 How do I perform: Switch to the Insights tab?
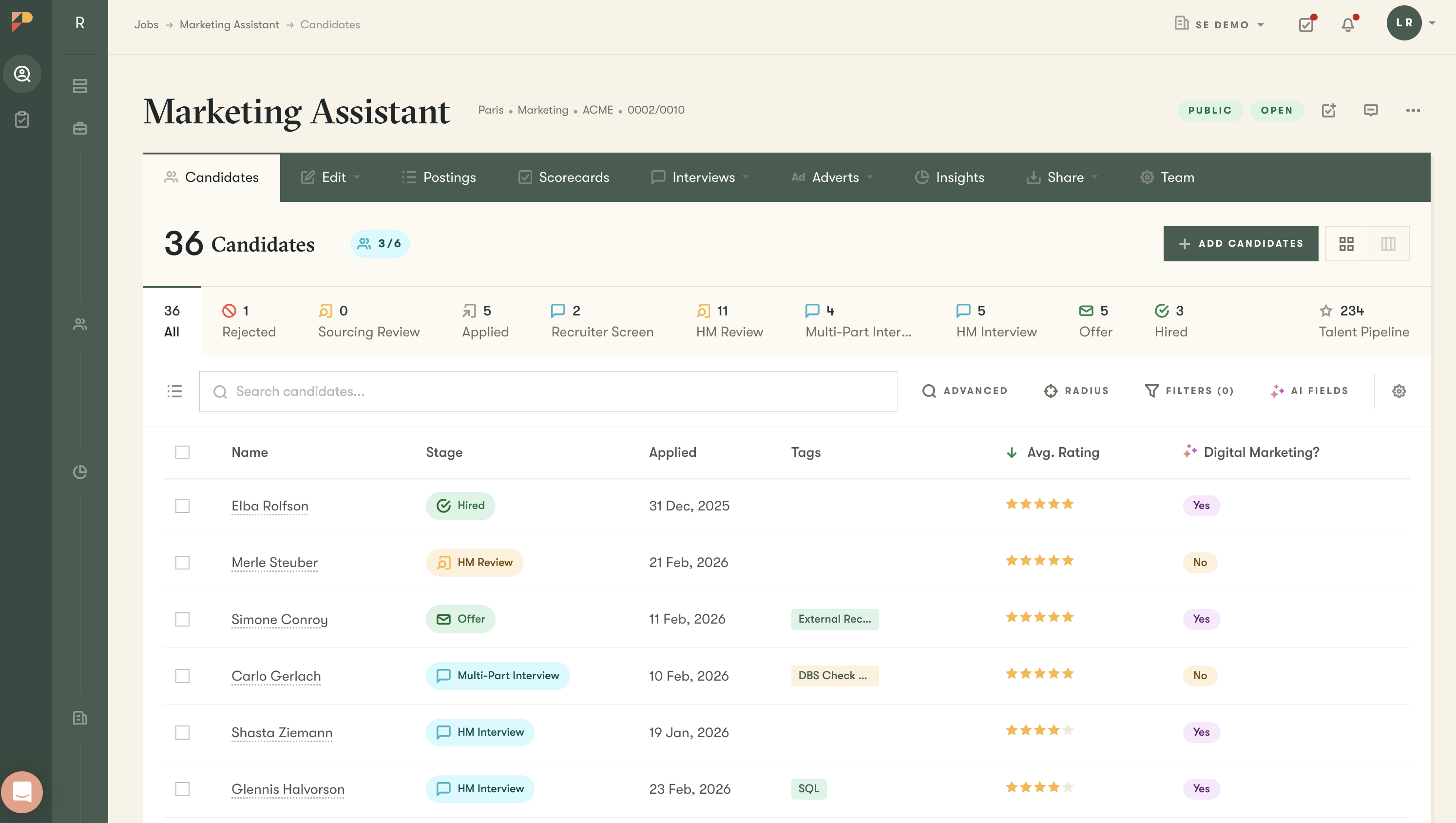(x=950, y=177)
